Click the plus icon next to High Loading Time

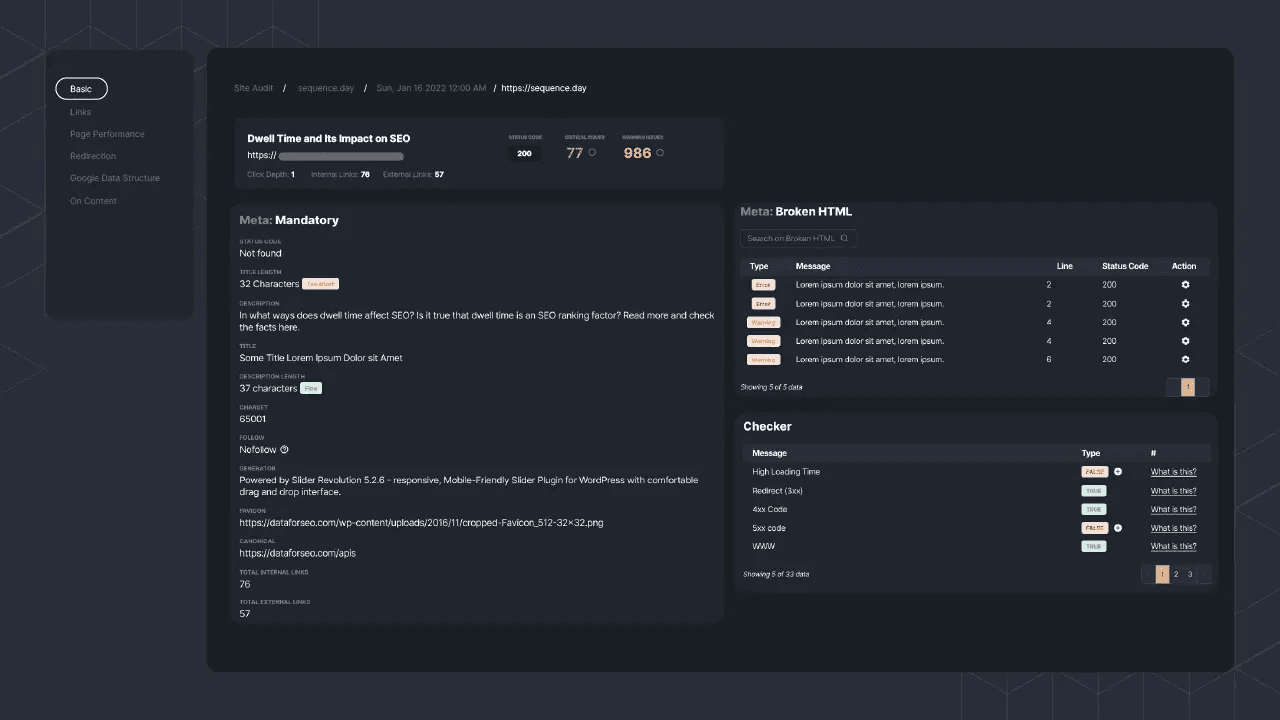coord(1118,472)
